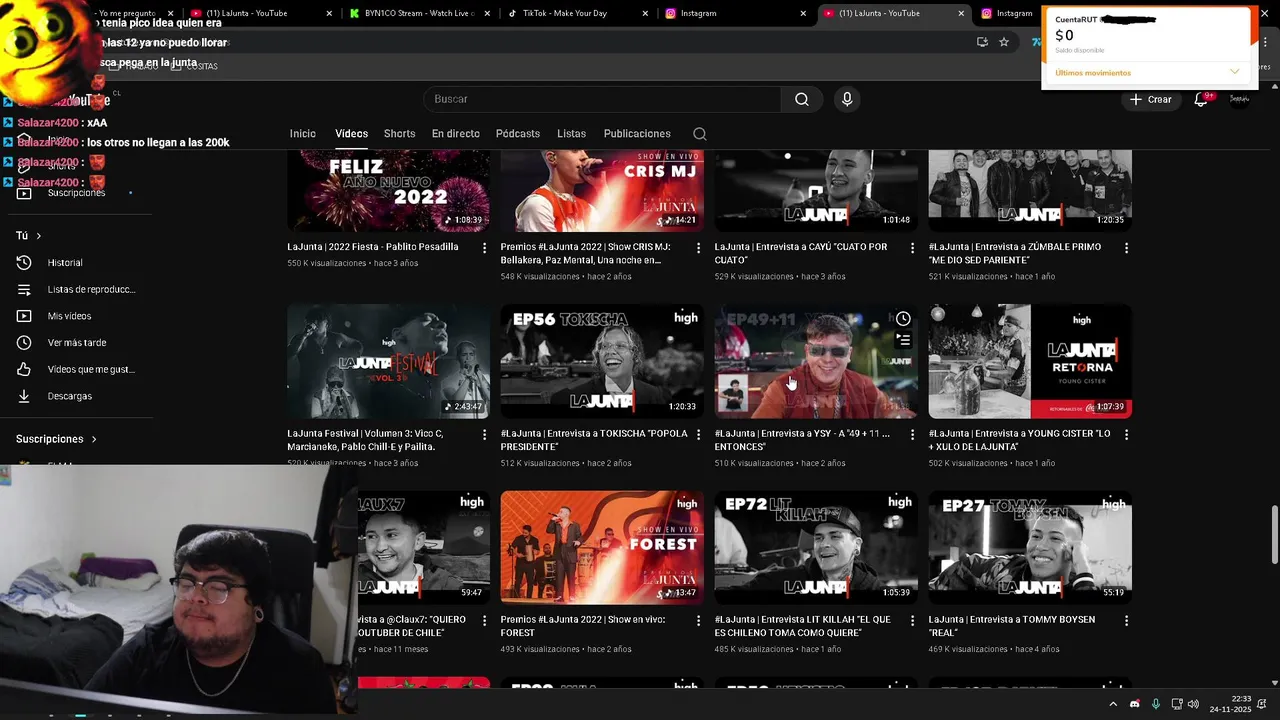Search within channel magnifier icon
Screen dimensions: 1280x720
point(700,134)
